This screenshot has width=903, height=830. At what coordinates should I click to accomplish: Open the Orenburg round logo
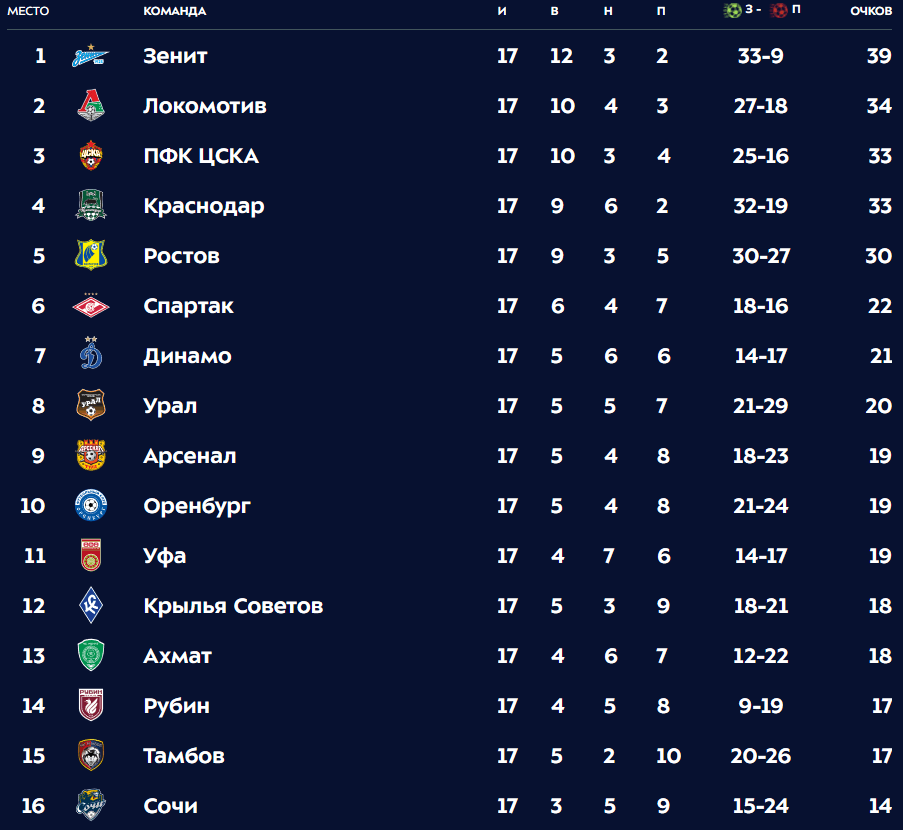point(90,505)
